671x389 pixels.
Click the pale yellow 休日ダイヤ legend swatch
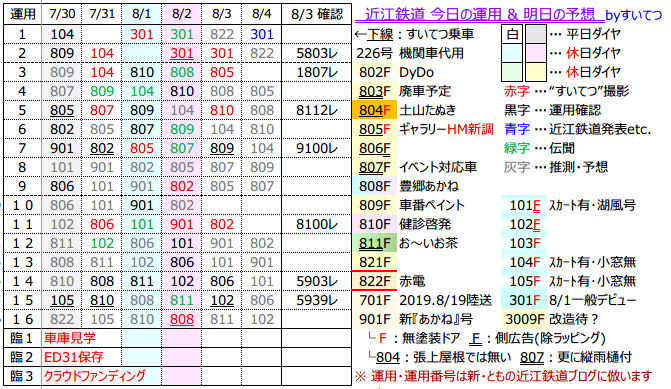535,72
